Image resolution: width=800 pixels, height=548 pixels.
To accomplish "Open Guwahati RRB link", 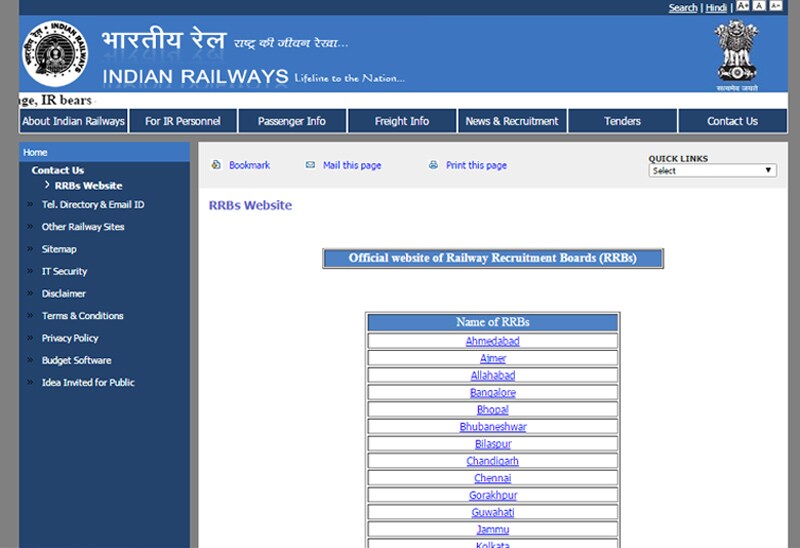I will pos(493,512).
